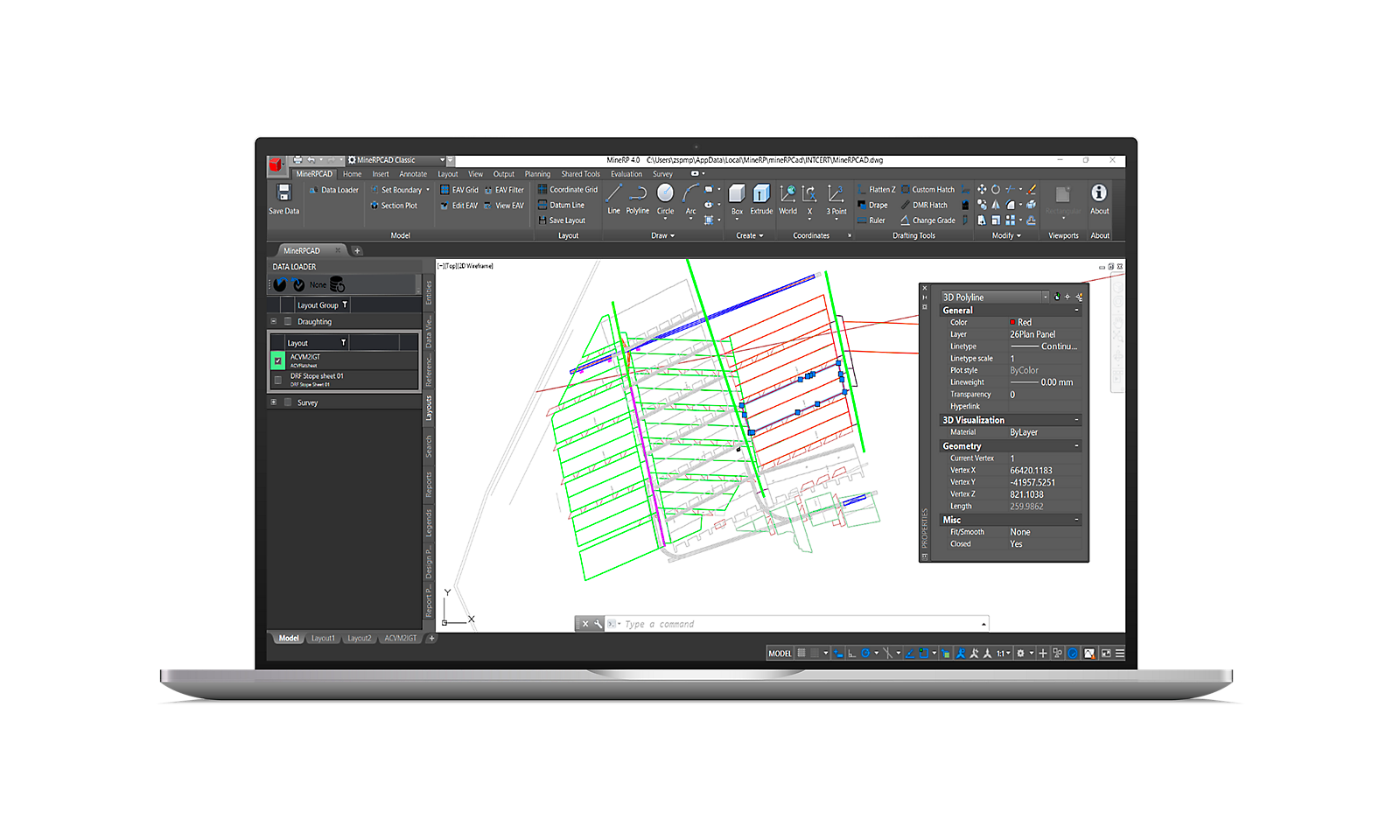Click the Rotate tool in Modify panel

pos(996,189)
